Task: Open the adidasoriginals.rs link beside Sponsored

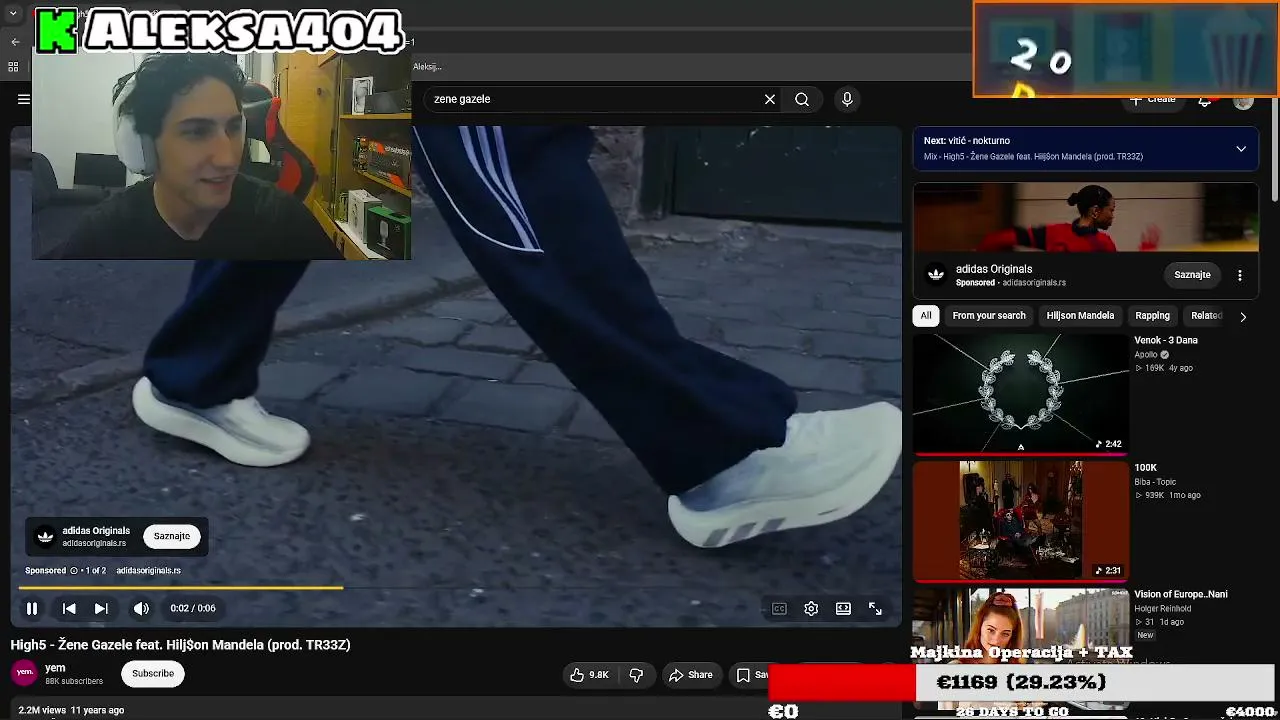Action: click(x=148, y=571)
